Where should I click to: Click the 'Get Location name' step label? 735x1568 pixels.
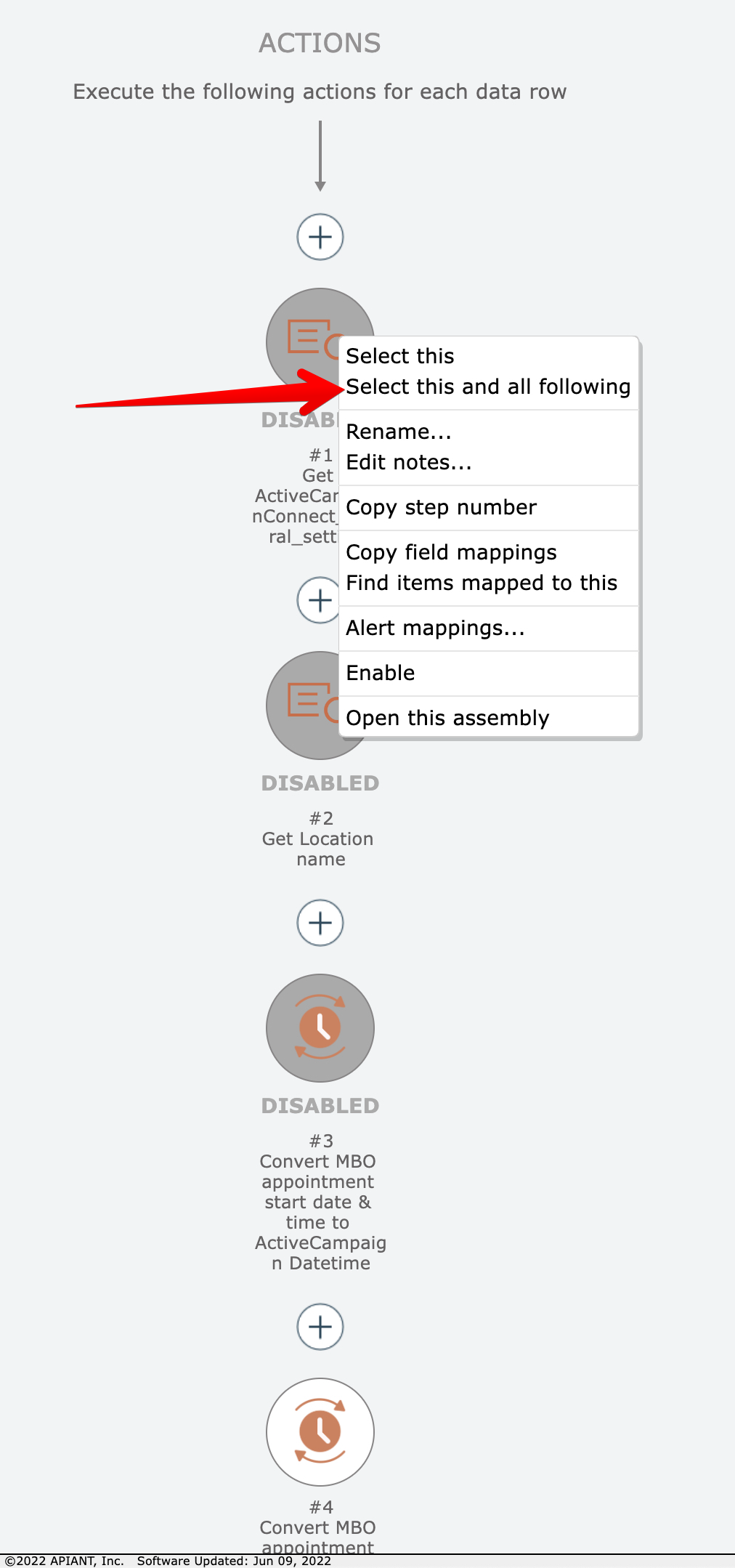(x=319, y=849)
